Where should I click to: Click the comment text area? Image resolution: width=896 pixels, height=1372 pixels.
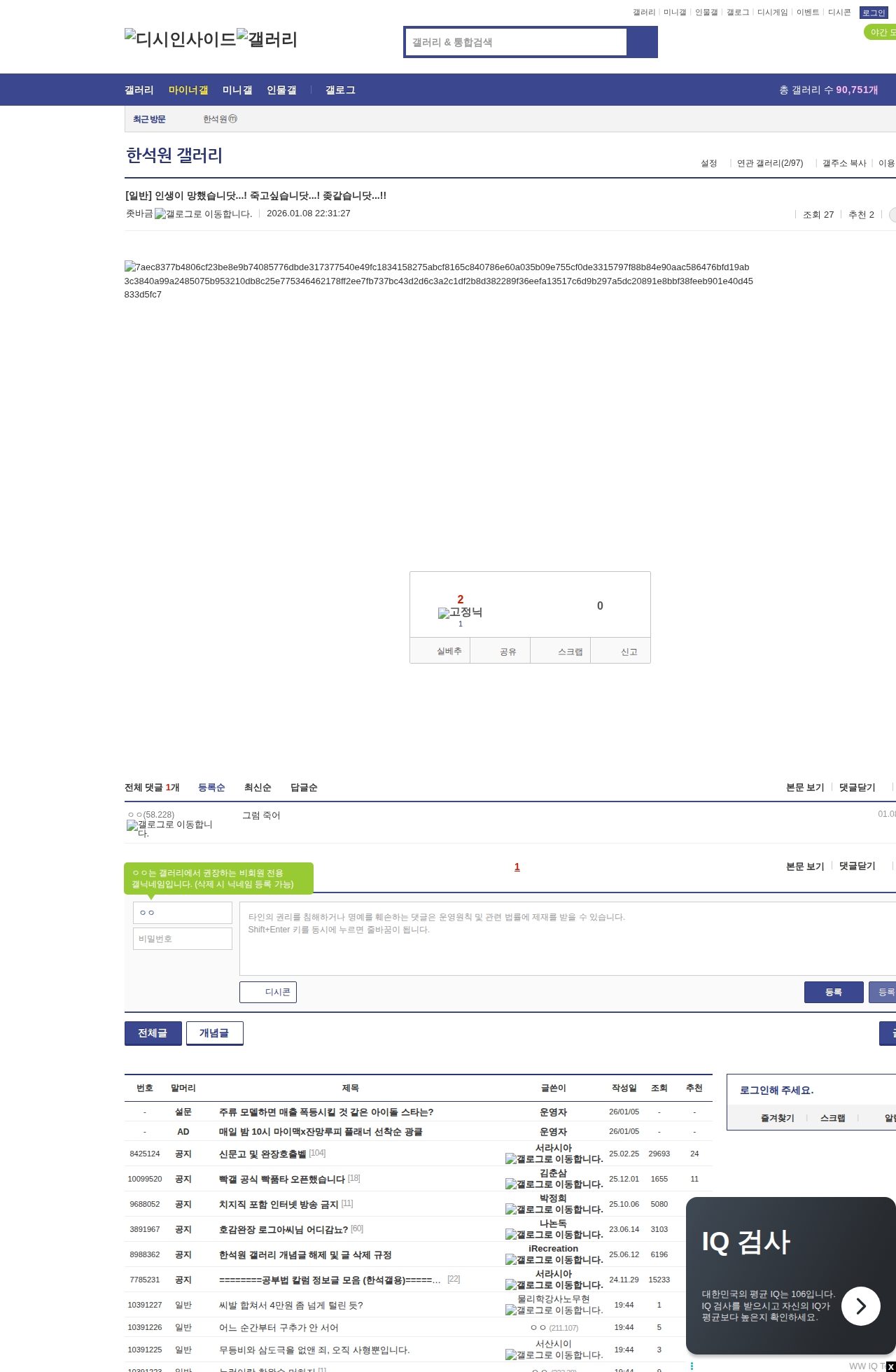pos(568,939)
